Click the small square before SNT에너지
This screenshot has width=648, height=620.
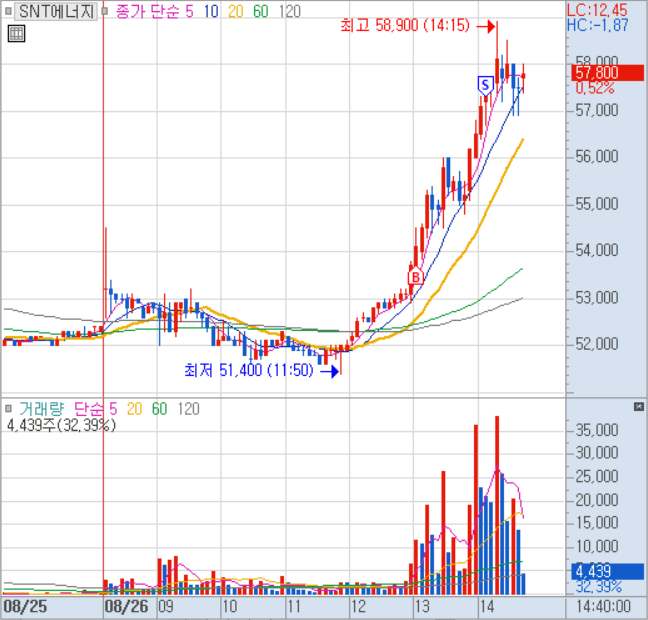(6, 12)
